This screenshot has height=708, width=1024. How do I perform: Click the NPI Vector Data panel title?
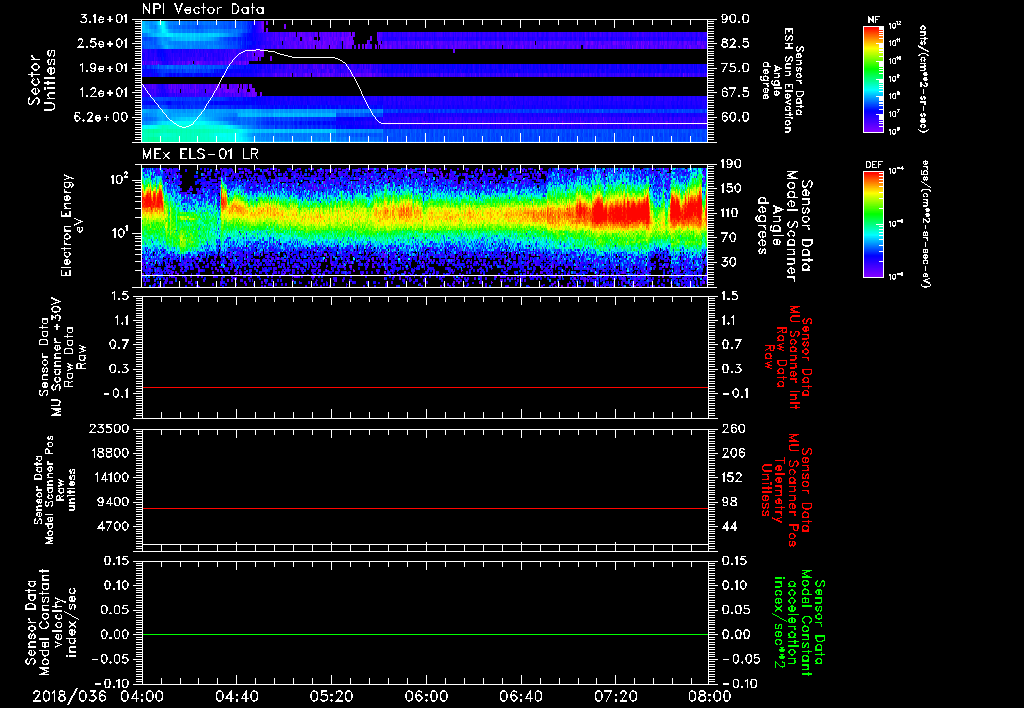203,9
